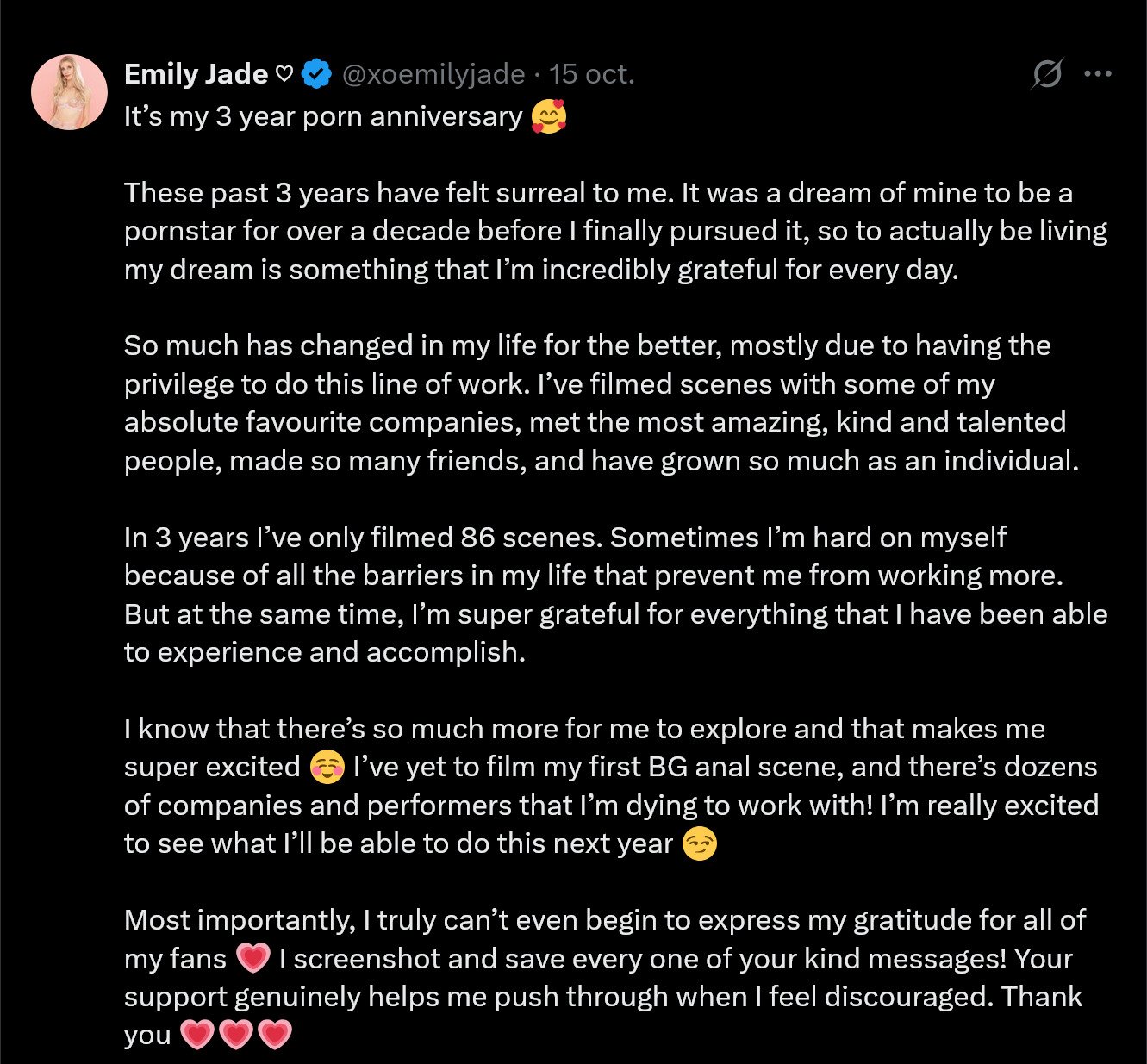
Task: Click the middle heart of the three final hearts
Action: (235, 1035)
